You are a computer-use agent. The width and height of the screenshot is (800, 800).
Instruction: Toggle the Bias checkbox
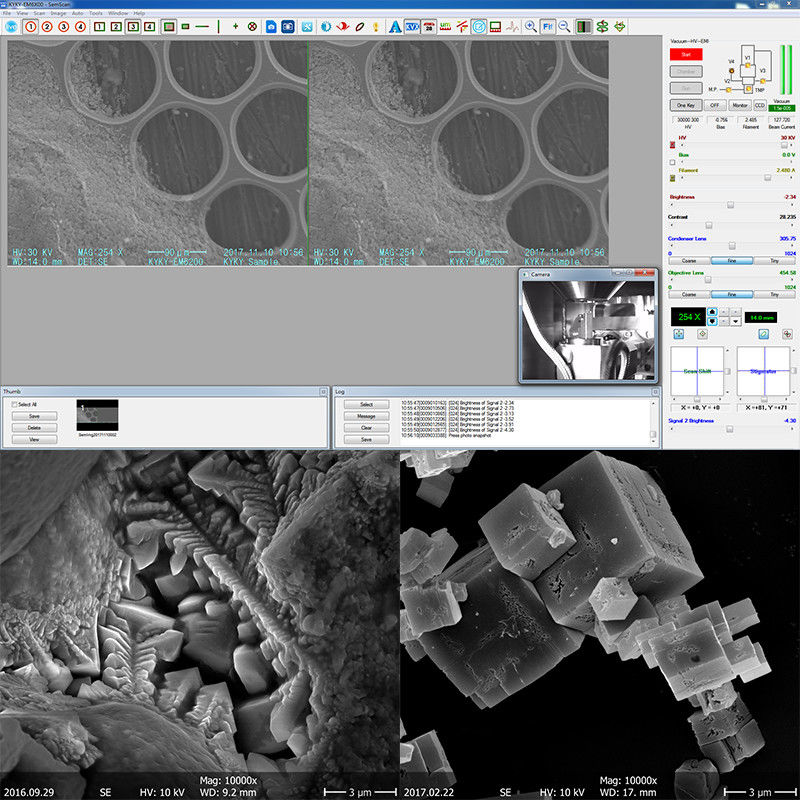(672, 162)
